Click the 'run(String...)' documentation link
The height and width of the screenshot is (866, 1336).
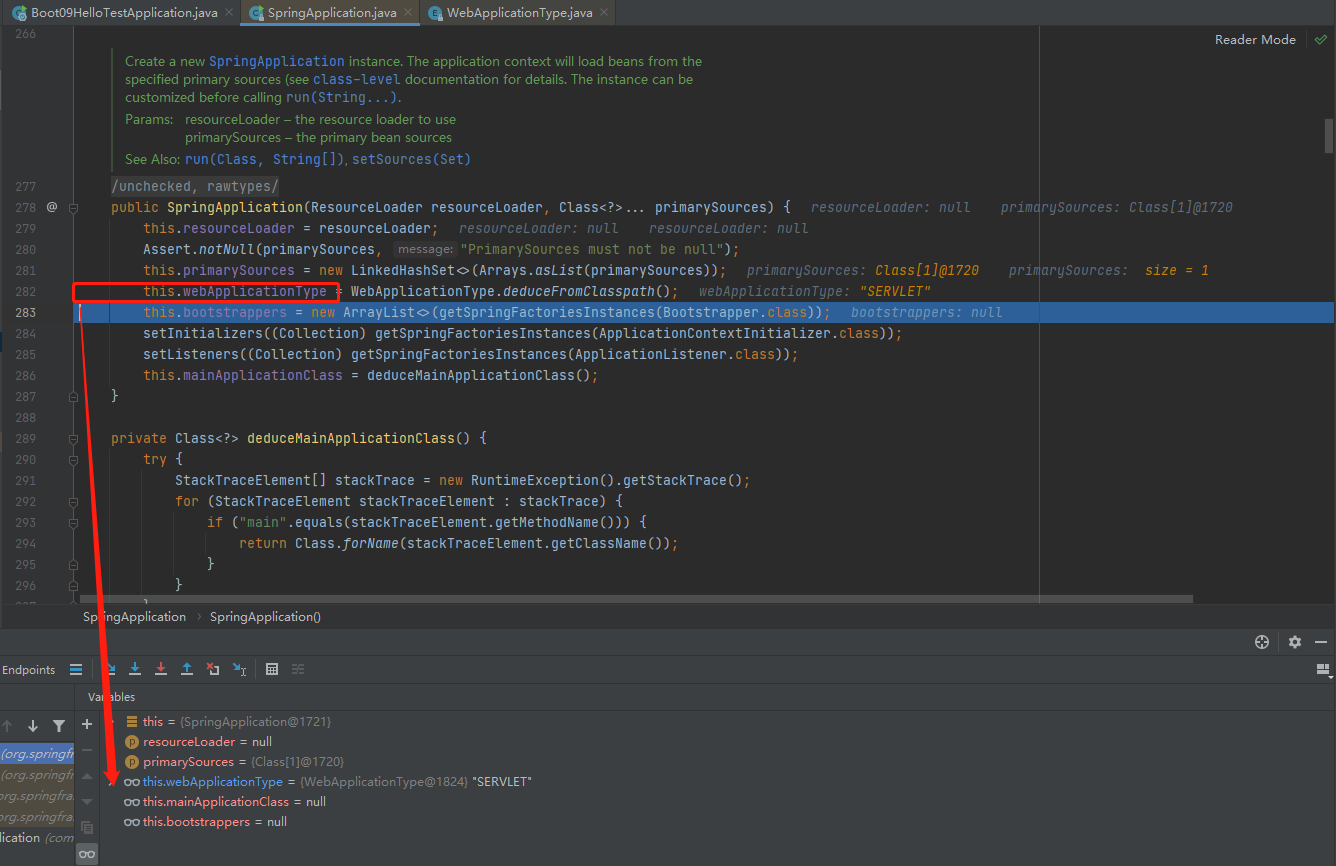342,98
